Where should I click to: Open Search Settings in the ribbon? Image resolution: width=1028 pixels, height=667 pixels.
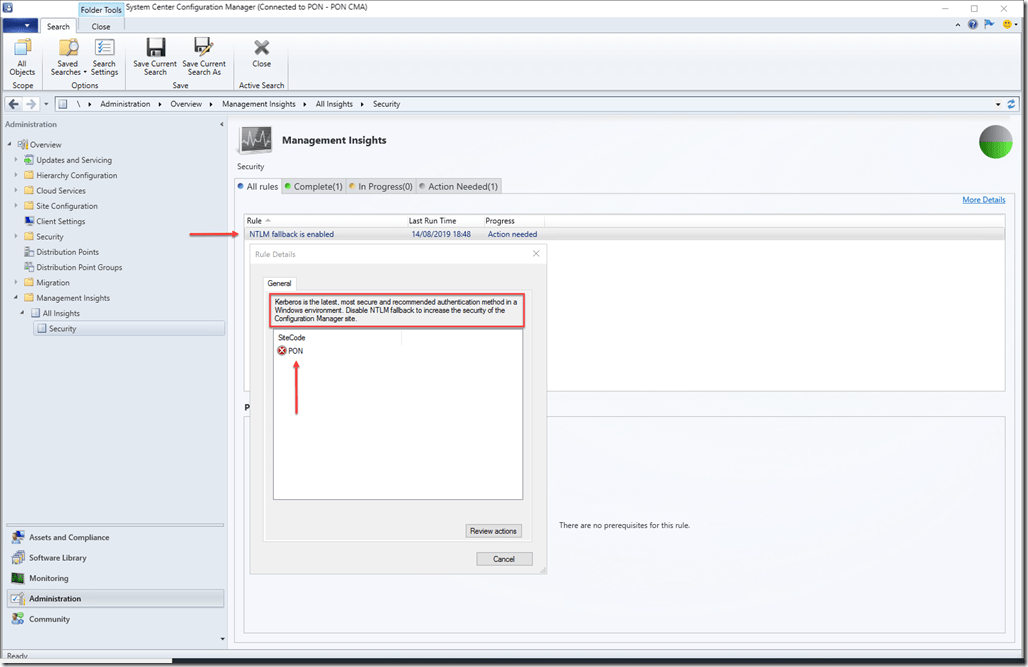(104, 56)
